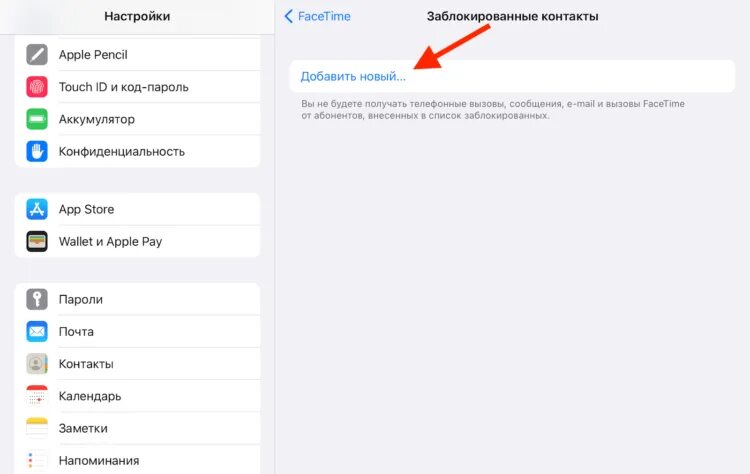Screen dimensions: 750x474
Task: Open Apple Pencil settings icon
Action: 37,55
